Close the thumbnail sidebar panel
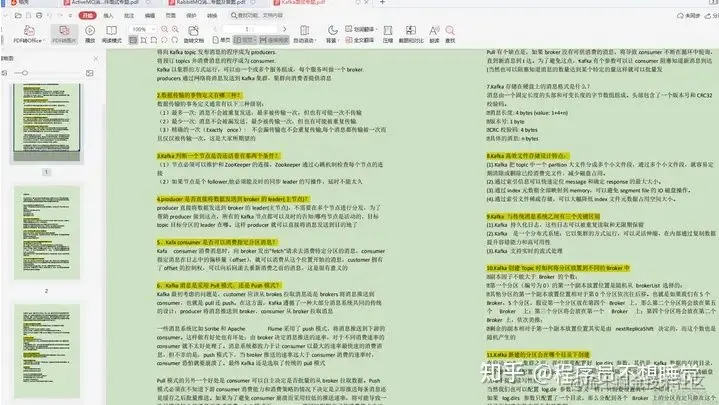Viewport: 719px width, 405px height. (96, 58)
